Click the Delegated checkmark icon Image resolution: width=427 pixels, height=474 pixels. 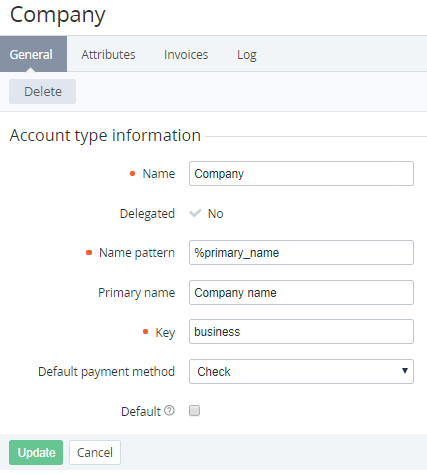195,213
